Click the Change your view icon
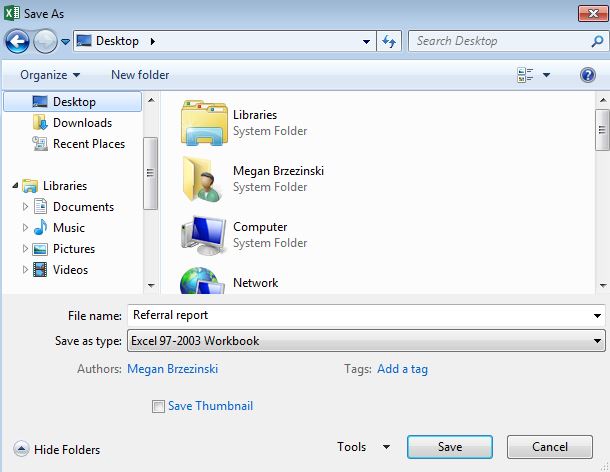The width and height of the screenshot is (610, 472). [x=525, y=75]
